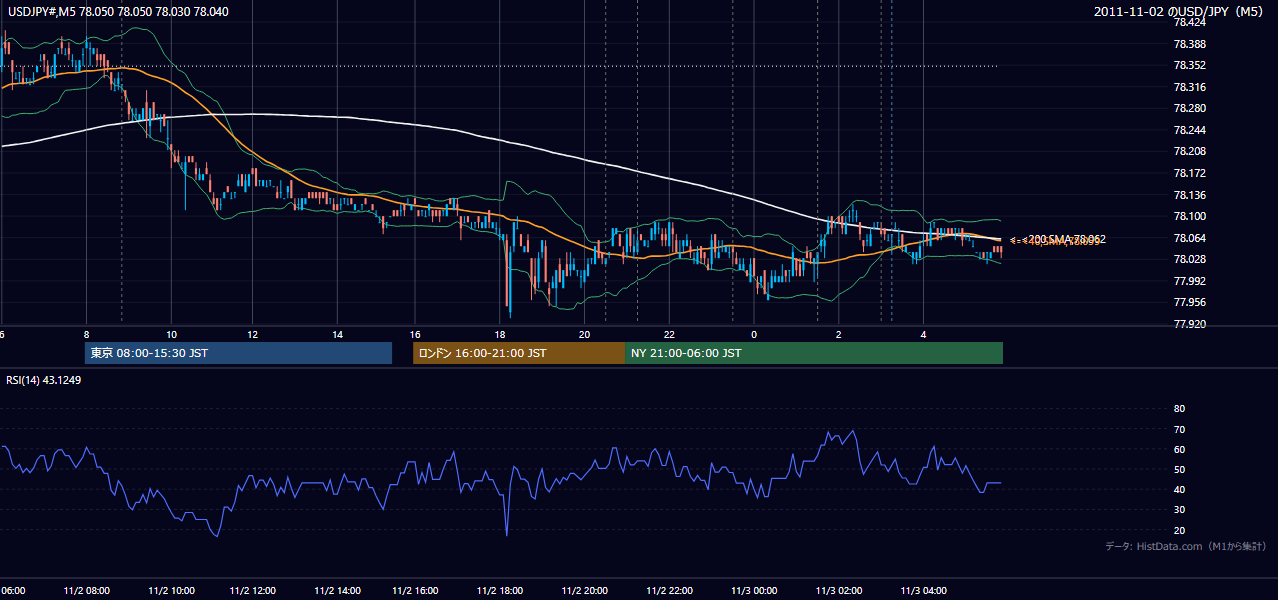1278x600 pixels.
Task: Click the 11/2 12:00 label on the bottom axis
Action: (x=253, y=591)
